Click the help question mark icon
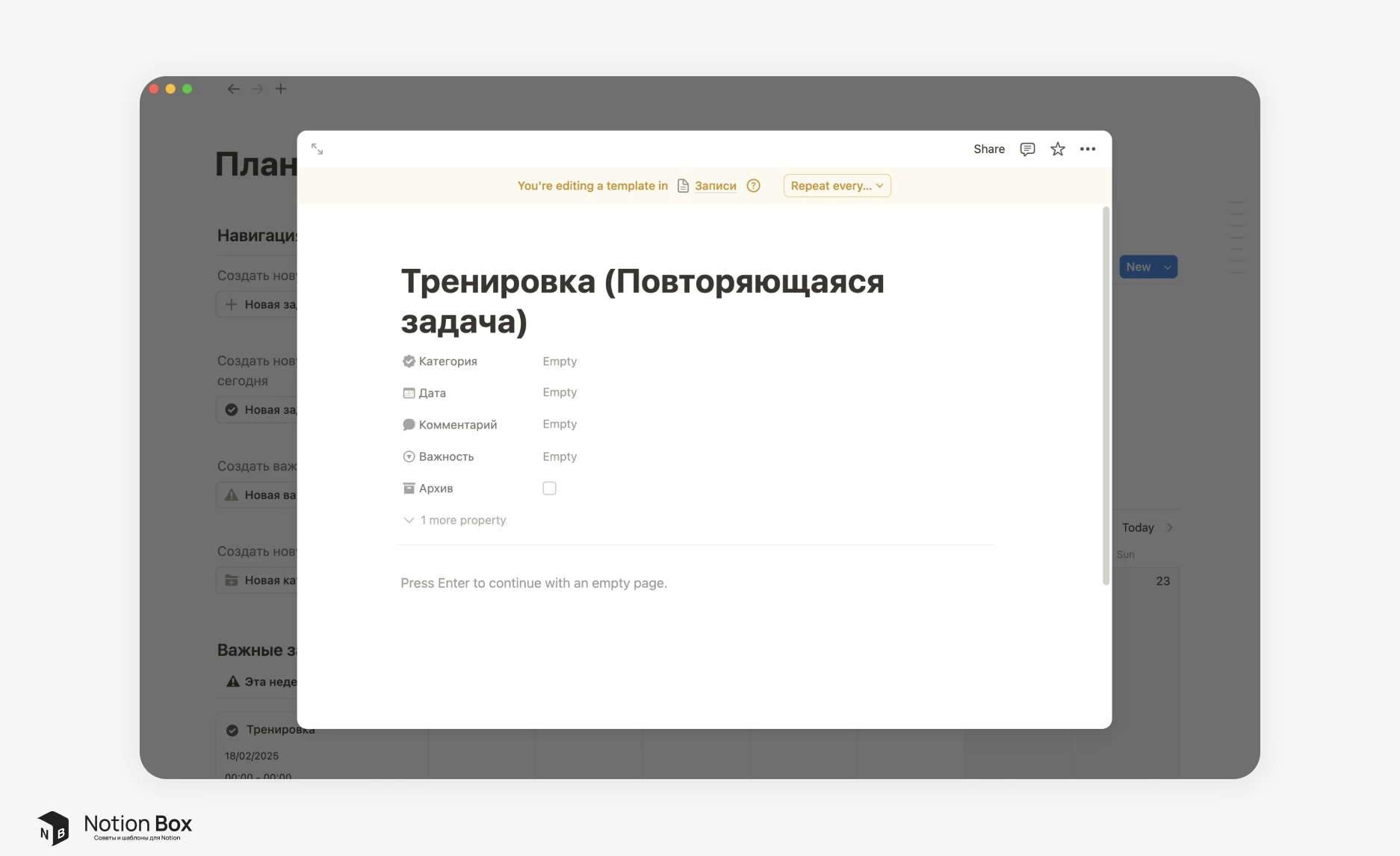 pos(753,186)
